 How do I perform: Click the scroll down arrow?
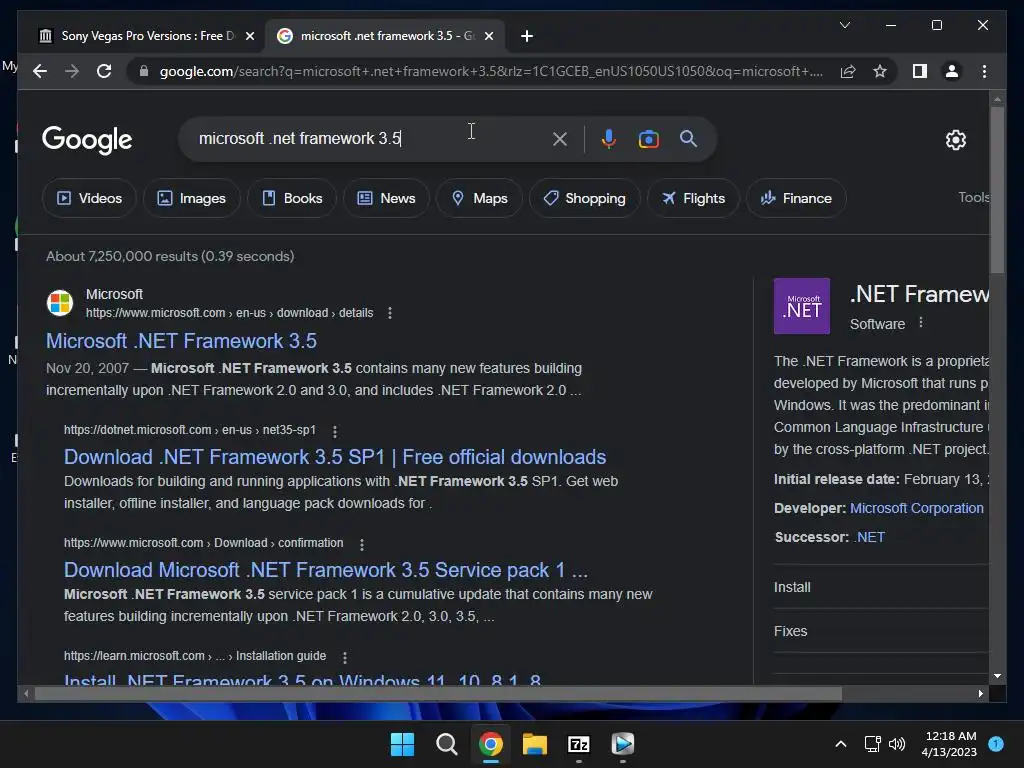click(x=997, y=676)
